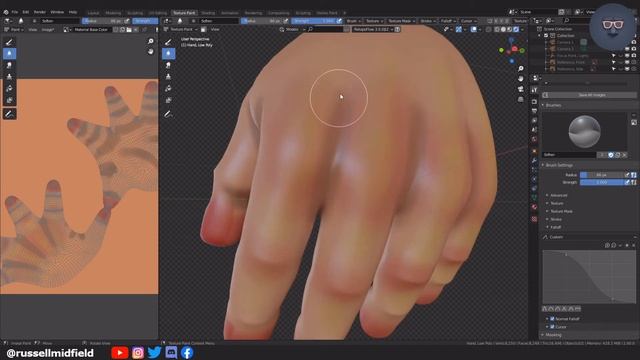Screen dimensions: 640x360
Task: Open the Cursor popover in viewport header
Action: (468, 21)
